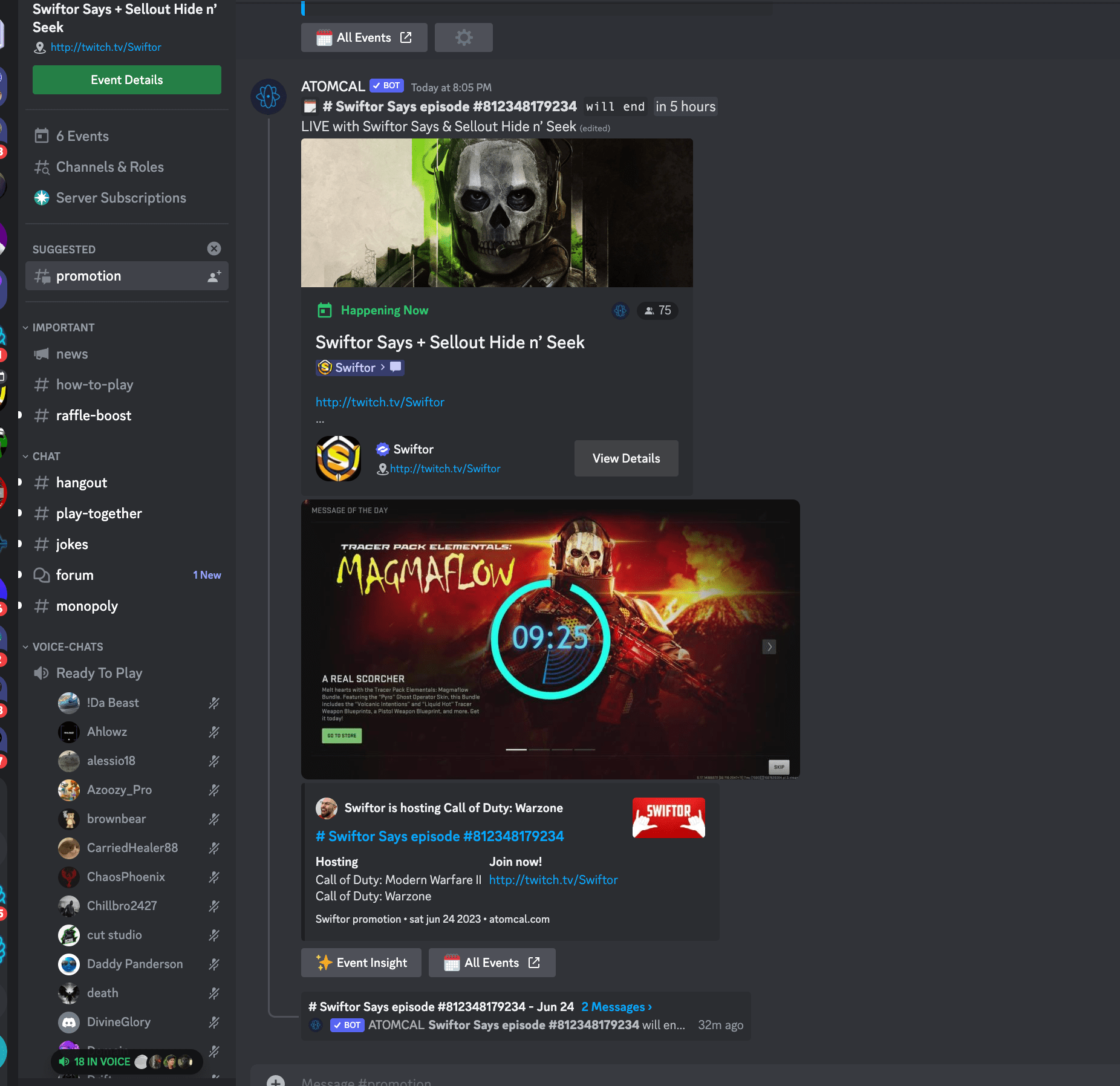The height and width of the screenshot is (1086, 1120).
Task: Click the Call of Duty skull event banner
Action: (497, 213)
